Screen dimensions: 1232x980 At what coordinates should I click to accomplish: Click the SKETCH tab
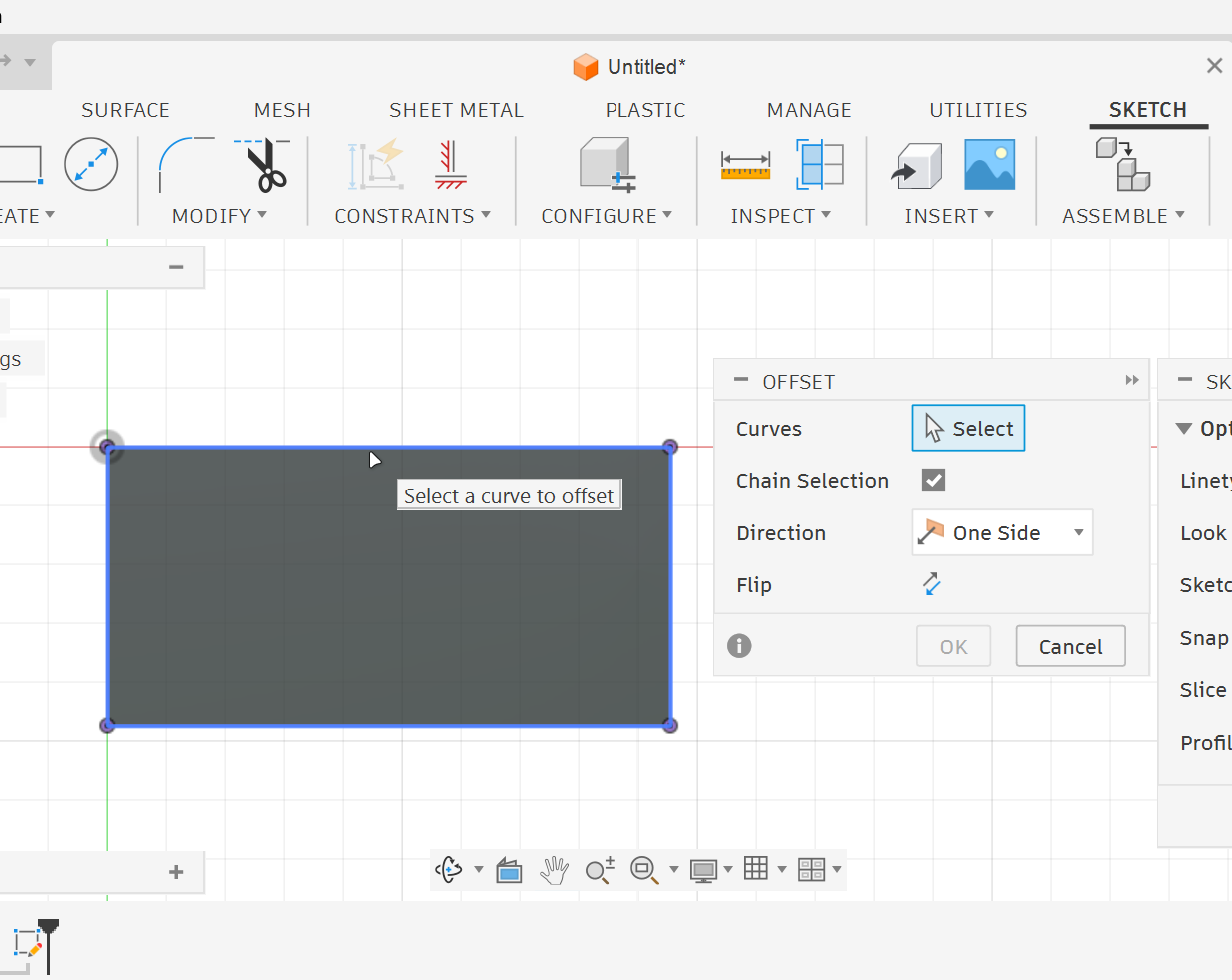[1148, 110]
